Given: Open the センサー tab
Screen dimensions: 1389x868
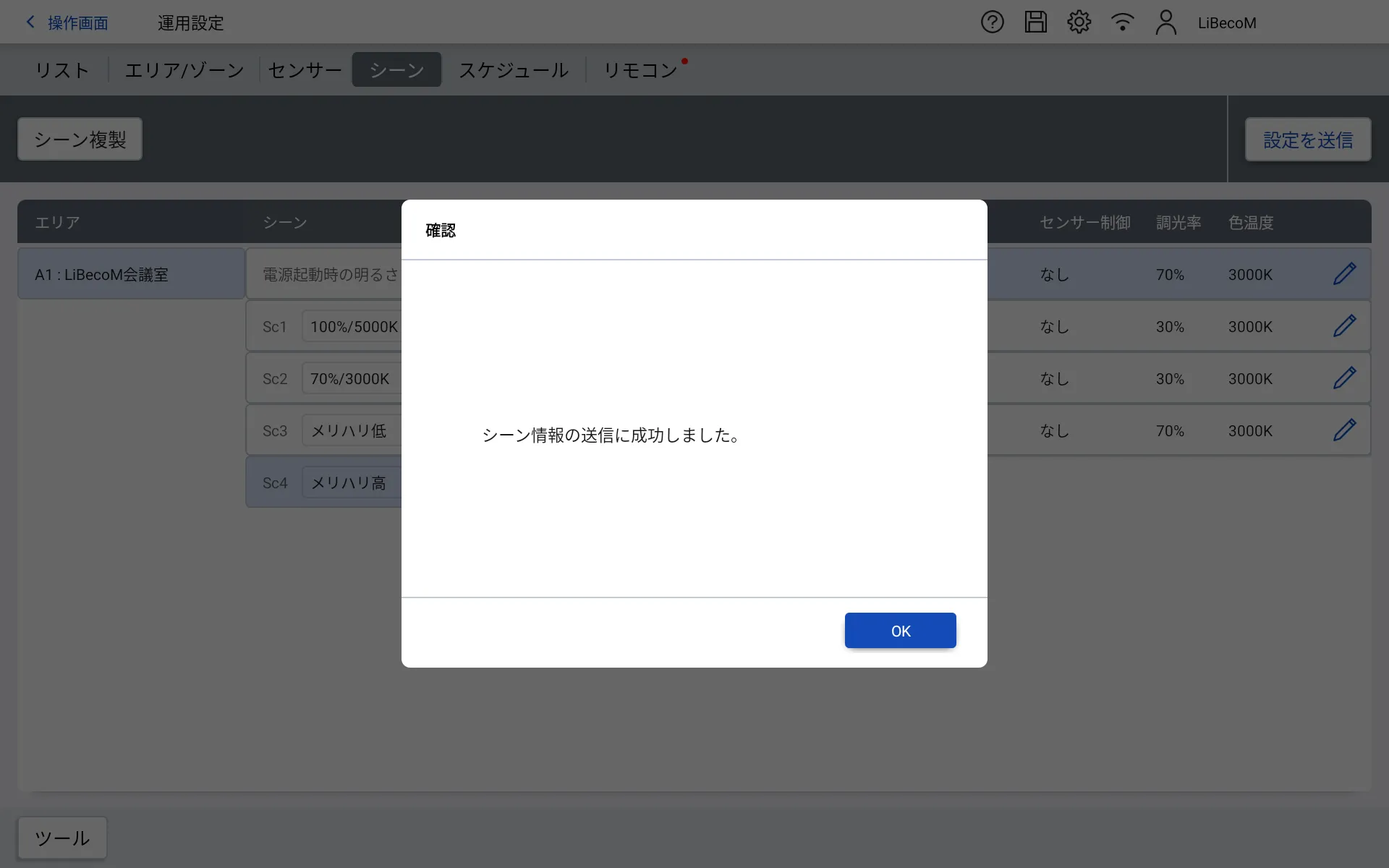Looking at the screenshot, I should [305, 70].
